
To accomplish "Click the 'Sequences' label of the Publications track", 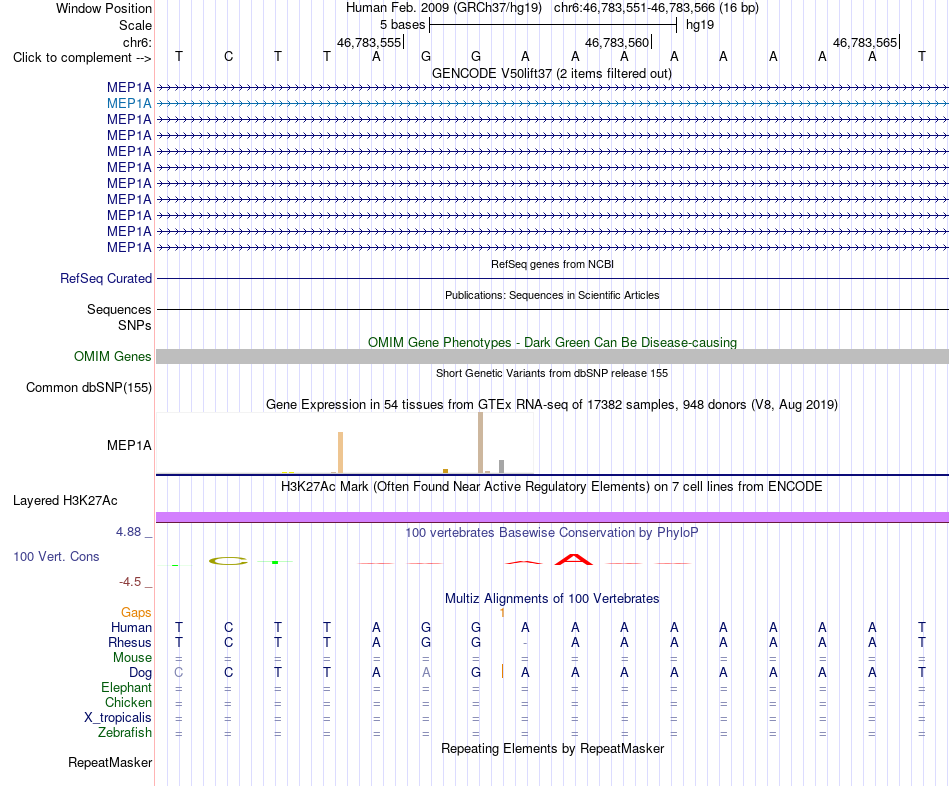I will 119,310.
